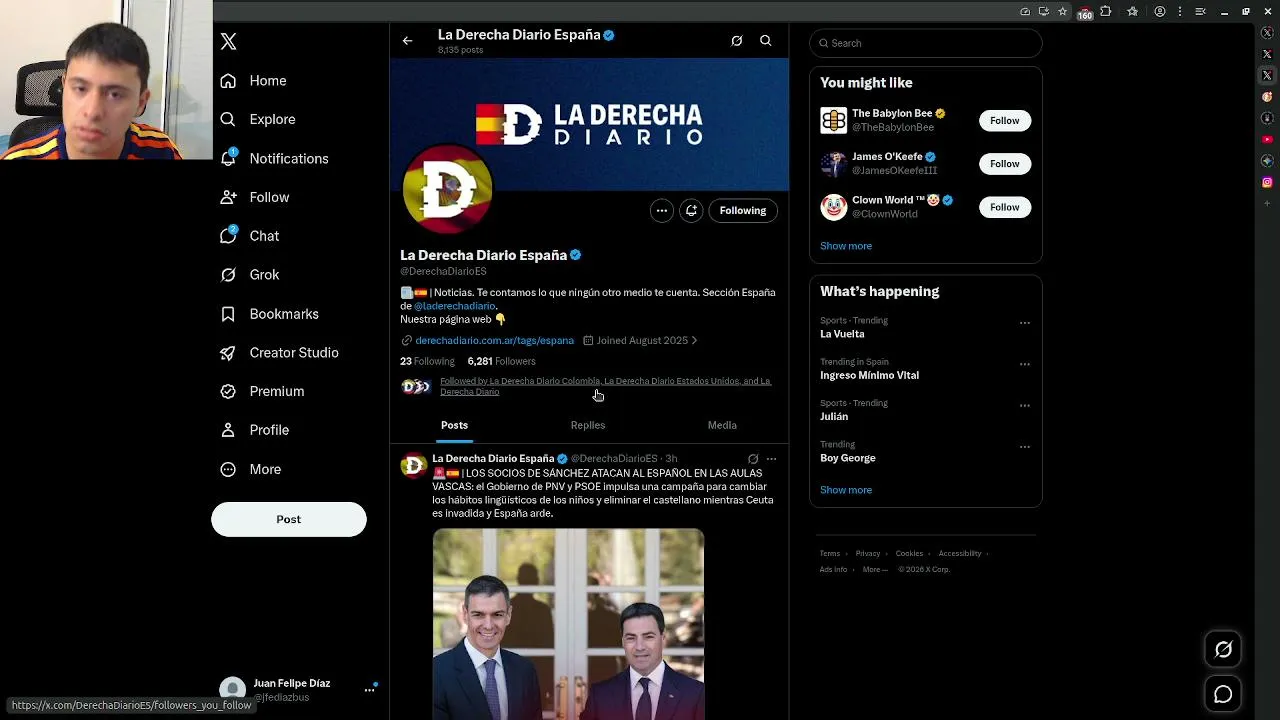Screen dimensions: 1280x720
Task: Click the Grok icon in profile header
Action: tap(737, 41)
